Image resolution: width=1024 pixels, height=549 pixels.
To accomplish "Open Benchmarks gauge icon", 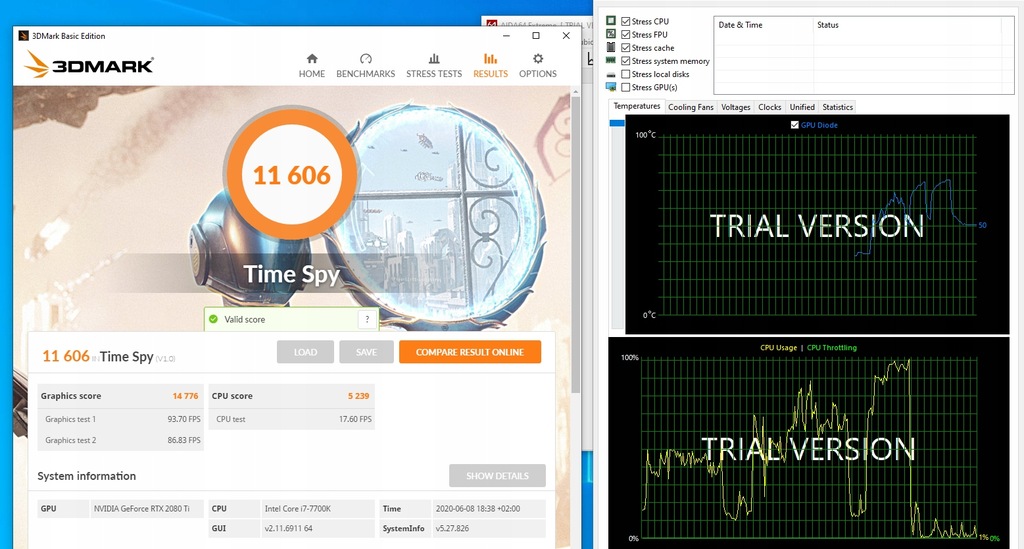I will (x=366, y=59).
